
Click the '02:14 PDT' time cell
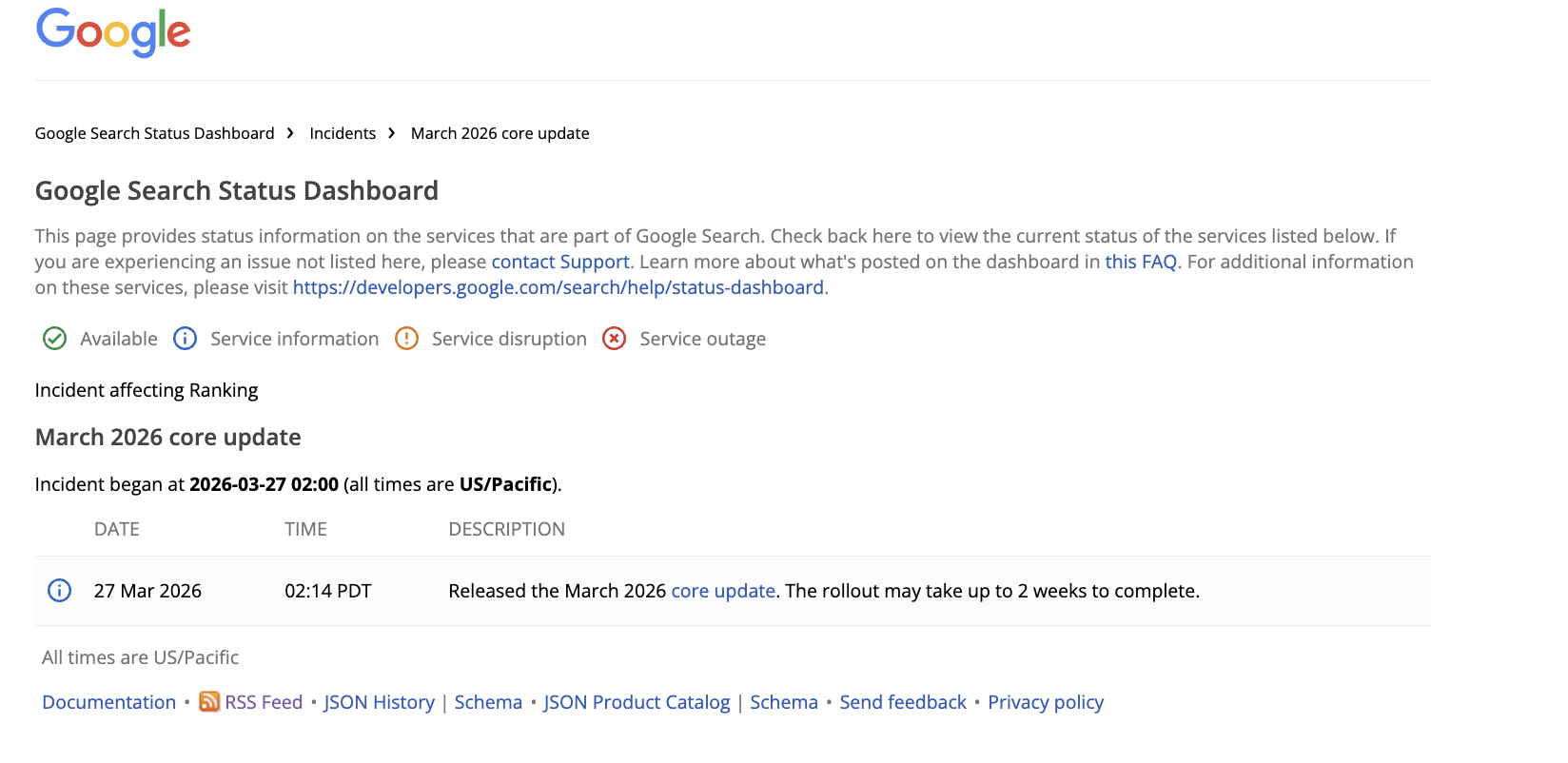pos(328,591)
